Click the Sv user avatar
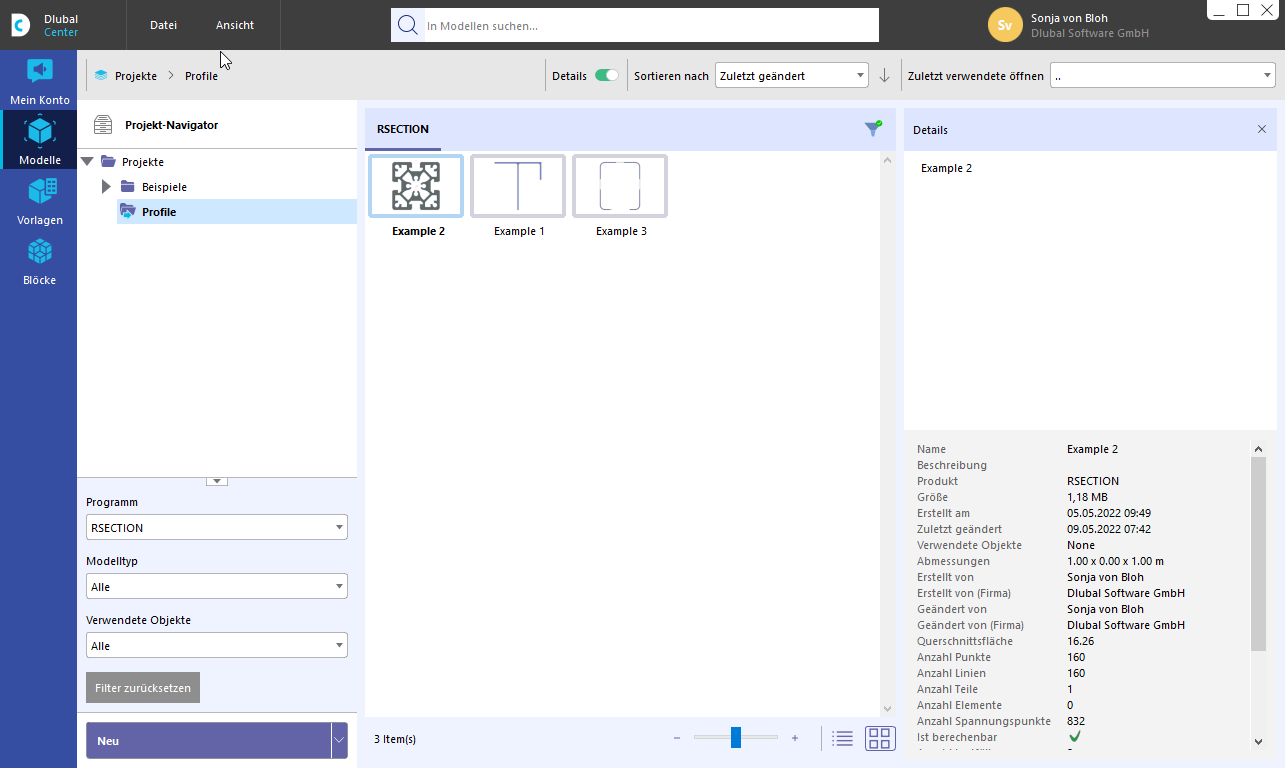The width and height of the screenshot is (1285, 768). pos(1005,25)
